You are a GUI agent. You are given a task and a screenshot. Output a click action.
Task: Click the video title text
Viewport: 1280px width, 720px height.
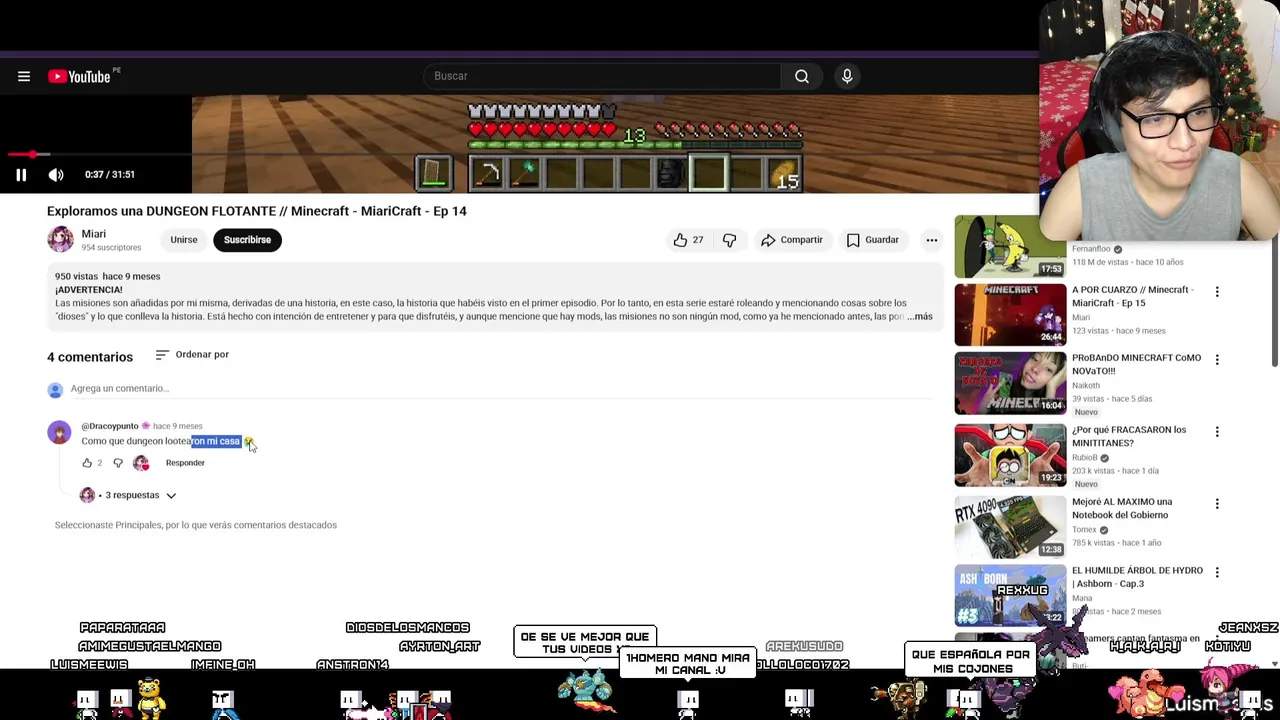point(257,211)
